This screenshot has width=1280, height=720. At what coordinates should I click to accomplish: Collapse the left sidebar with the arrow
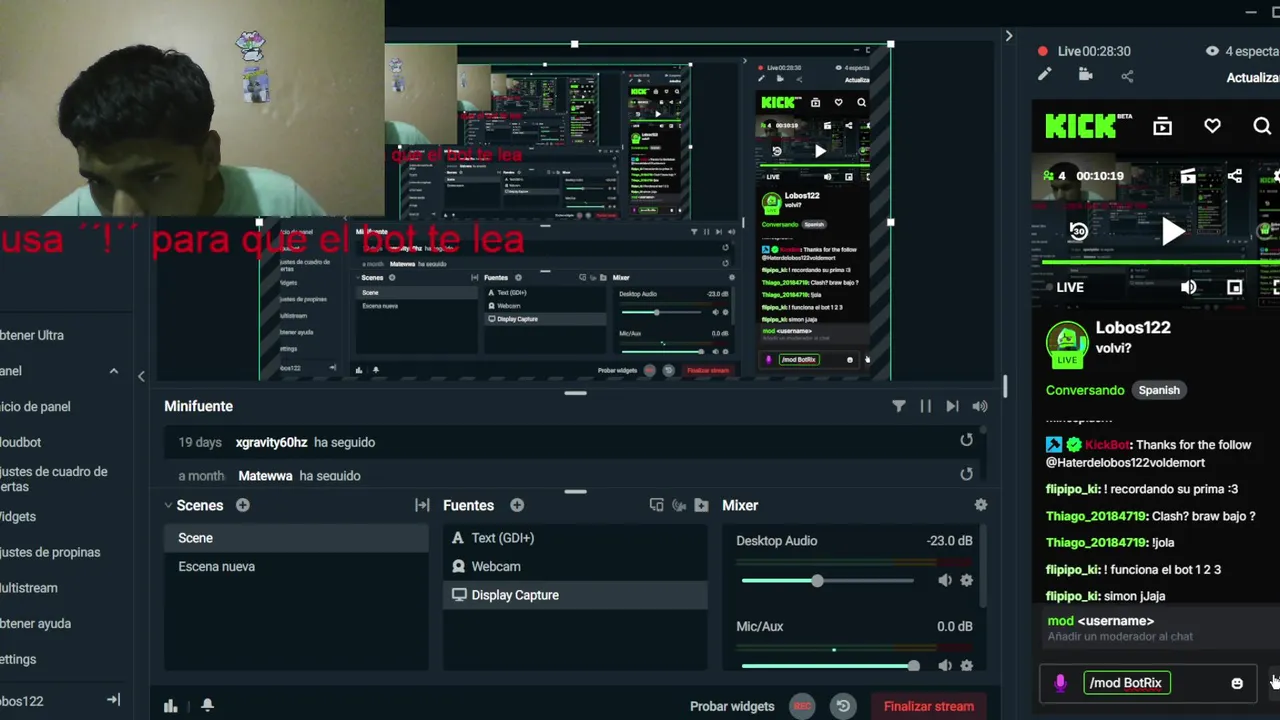[141, 376]
